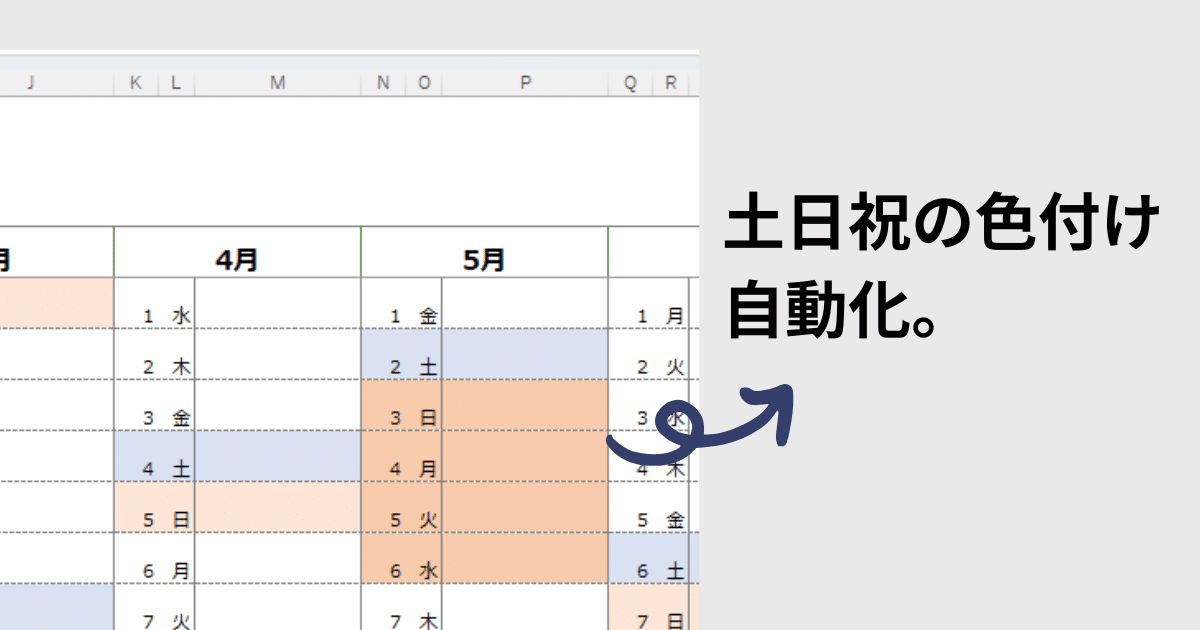The image size is (1200, 630).
Task: Select column header K
Action: (x=135, y=83)
